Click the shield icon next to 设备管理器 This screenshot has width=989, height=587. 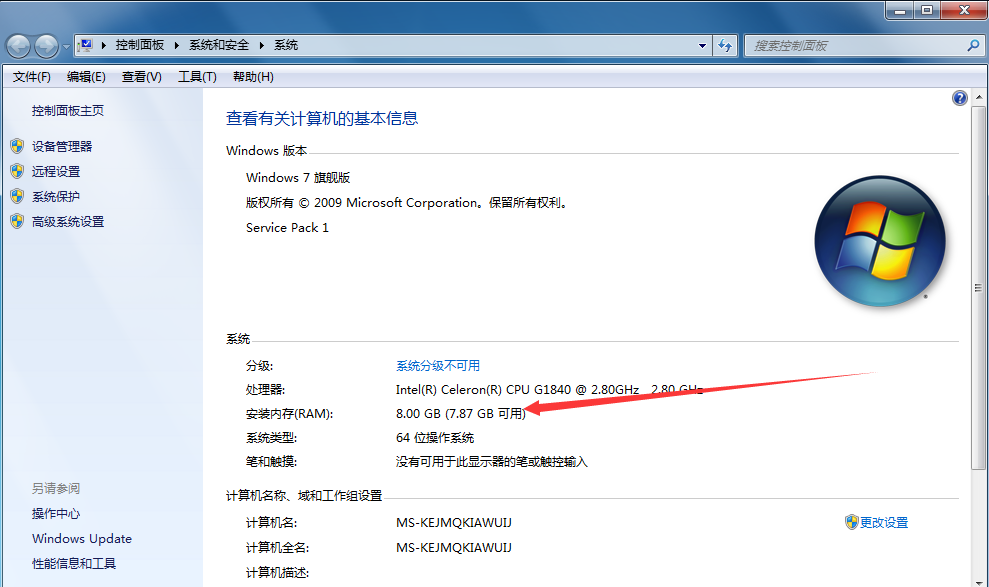17,146
